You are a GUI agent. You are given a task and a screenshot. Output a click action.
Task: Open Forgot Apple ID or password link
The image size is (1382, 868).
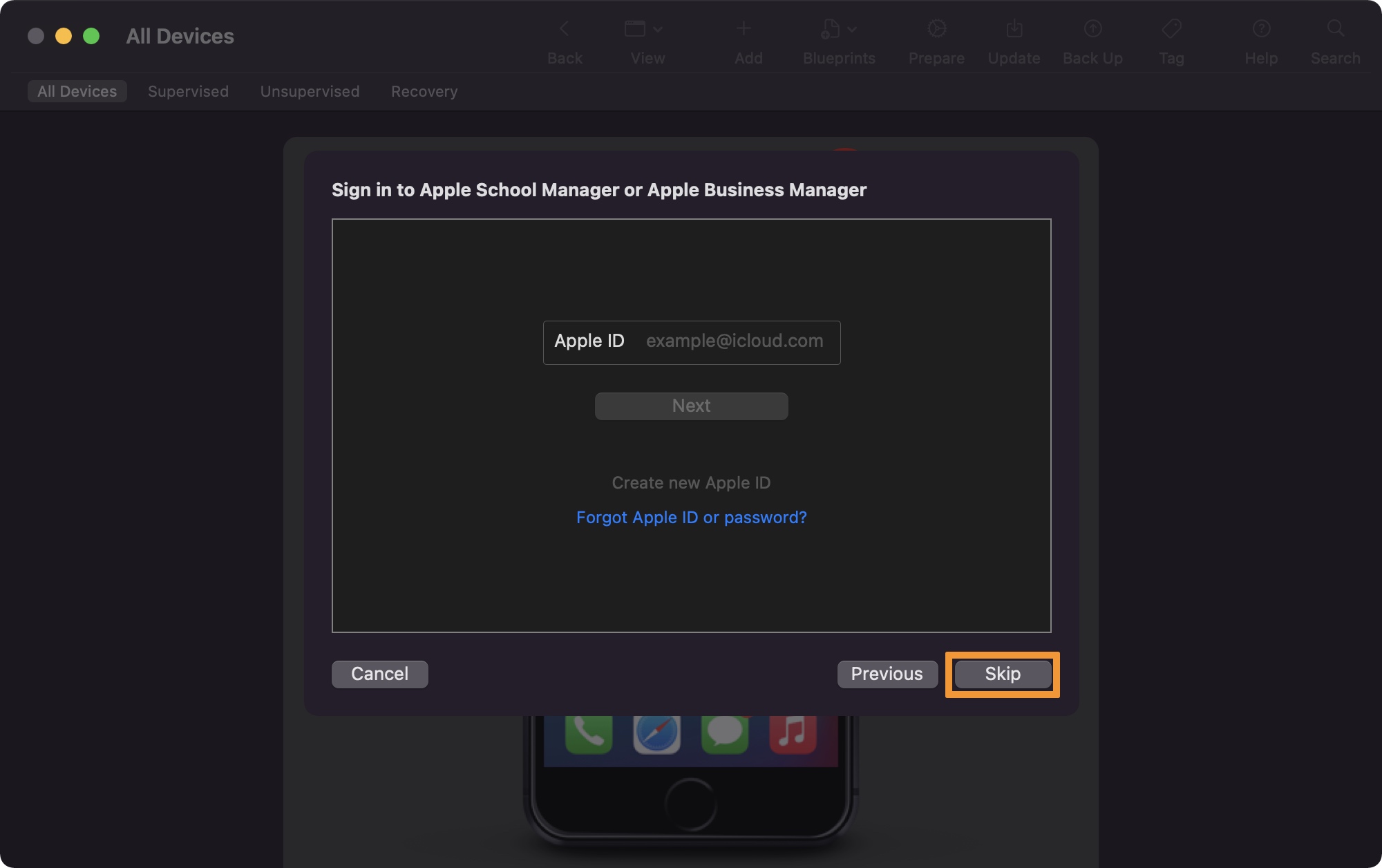pyautogui.click(x=691, y=517)
